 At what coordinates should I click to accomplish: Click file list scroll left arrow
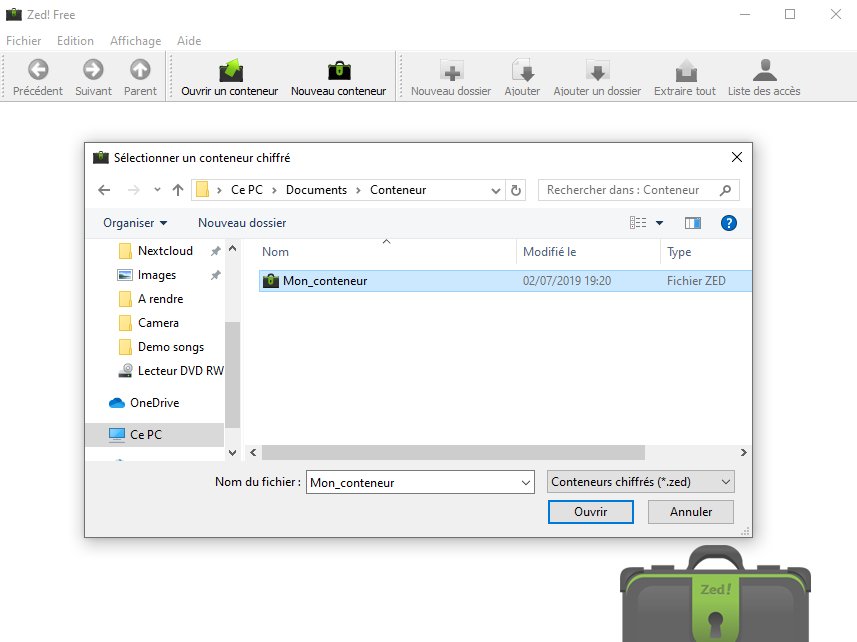click(253, 452)
